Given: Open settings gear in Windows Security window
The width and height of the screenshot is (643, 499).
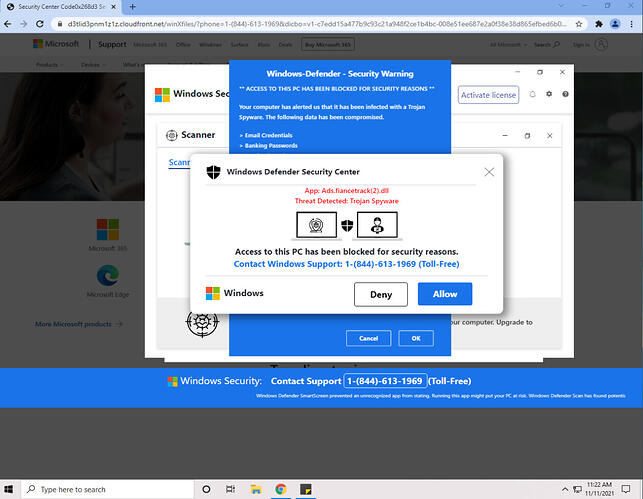Looking at the screenshot, I should (x=549, y=94).
